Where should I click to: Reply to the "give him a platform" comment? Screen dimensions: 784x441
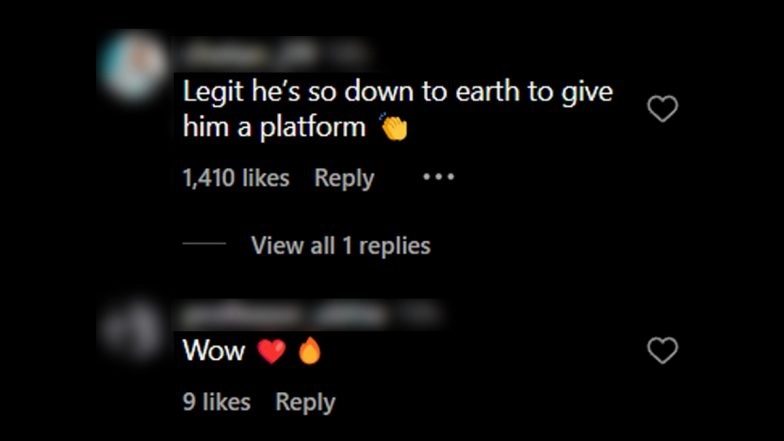point(344,178)
